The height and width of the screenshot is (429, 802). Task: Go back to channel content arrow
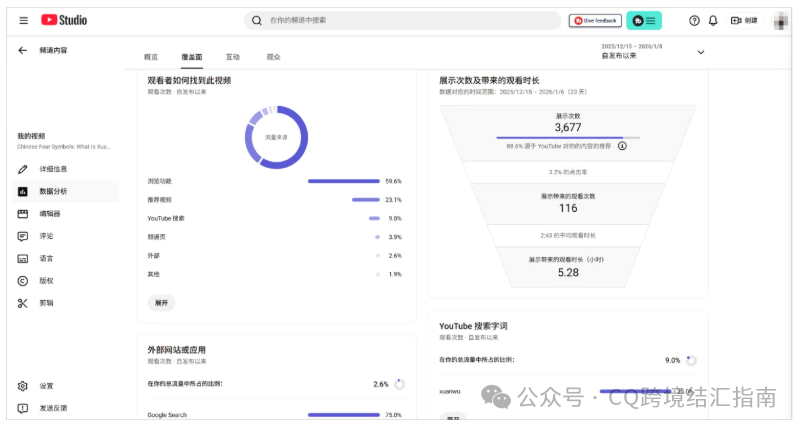tap(23, 50)
